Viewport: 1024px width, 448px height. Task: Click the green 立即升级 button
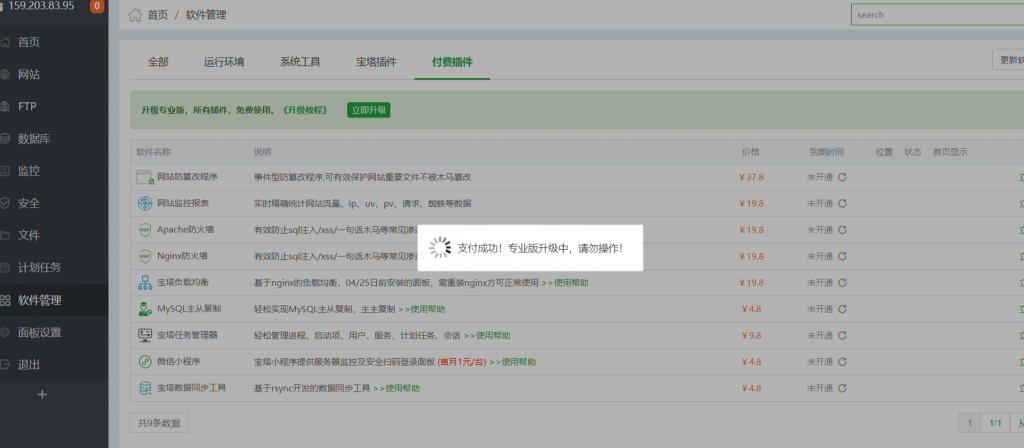pos(368,110)
